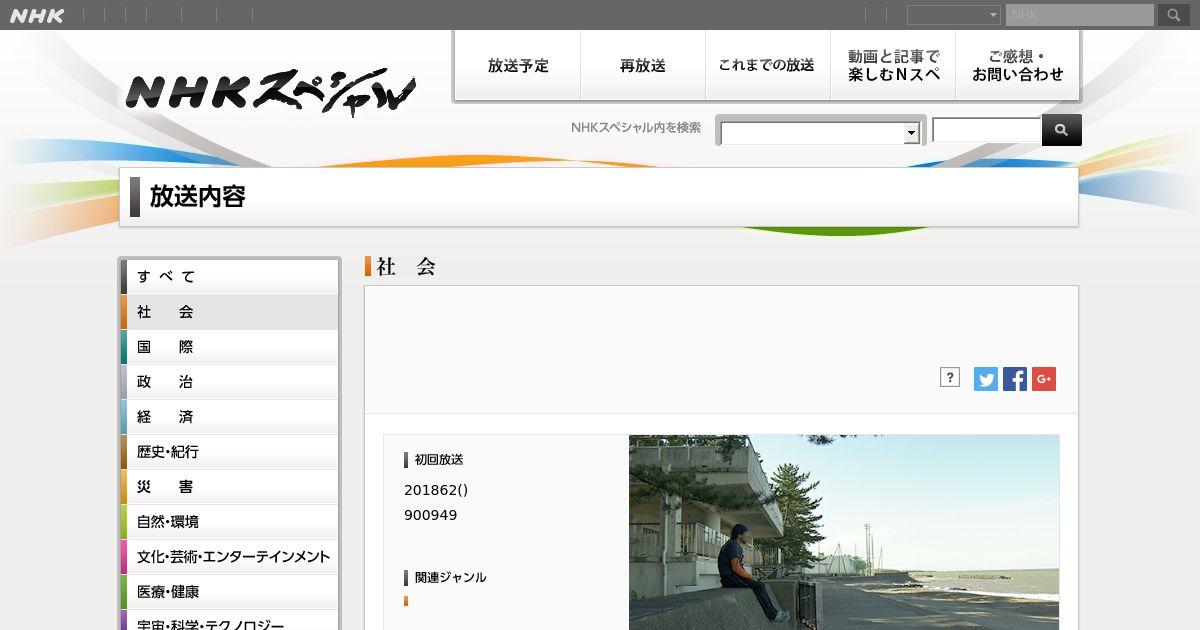Share on Google Plus icon

pos(1044,379)
